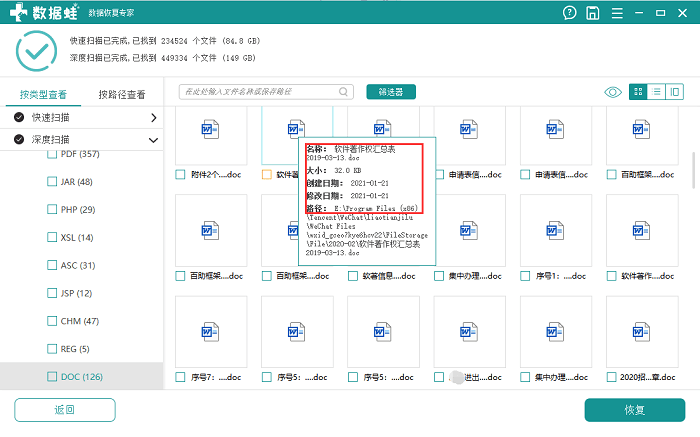The image size is (700, 437).
Task: Toggle the preview eye icon
Action: point(612,92)
